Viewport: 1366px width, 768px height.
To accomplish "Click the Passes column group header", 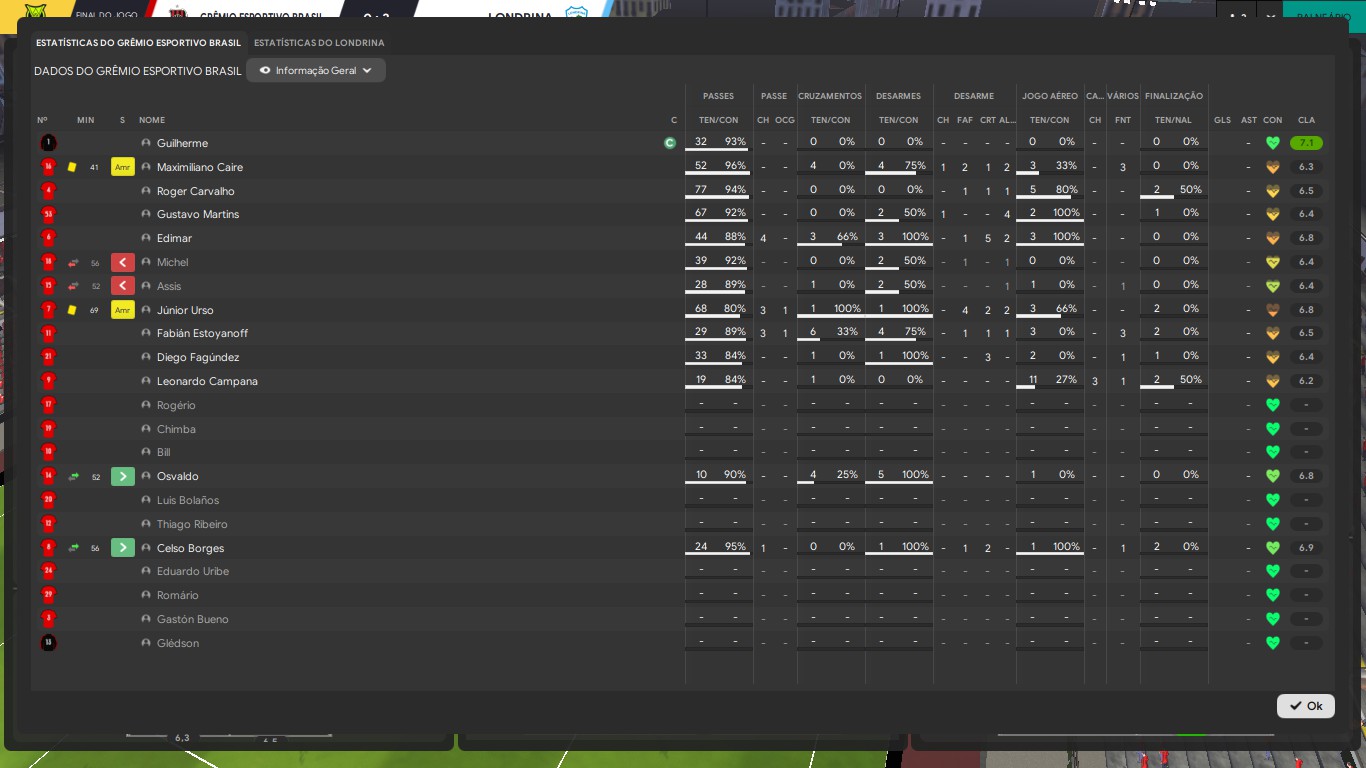I will point(718,96).
